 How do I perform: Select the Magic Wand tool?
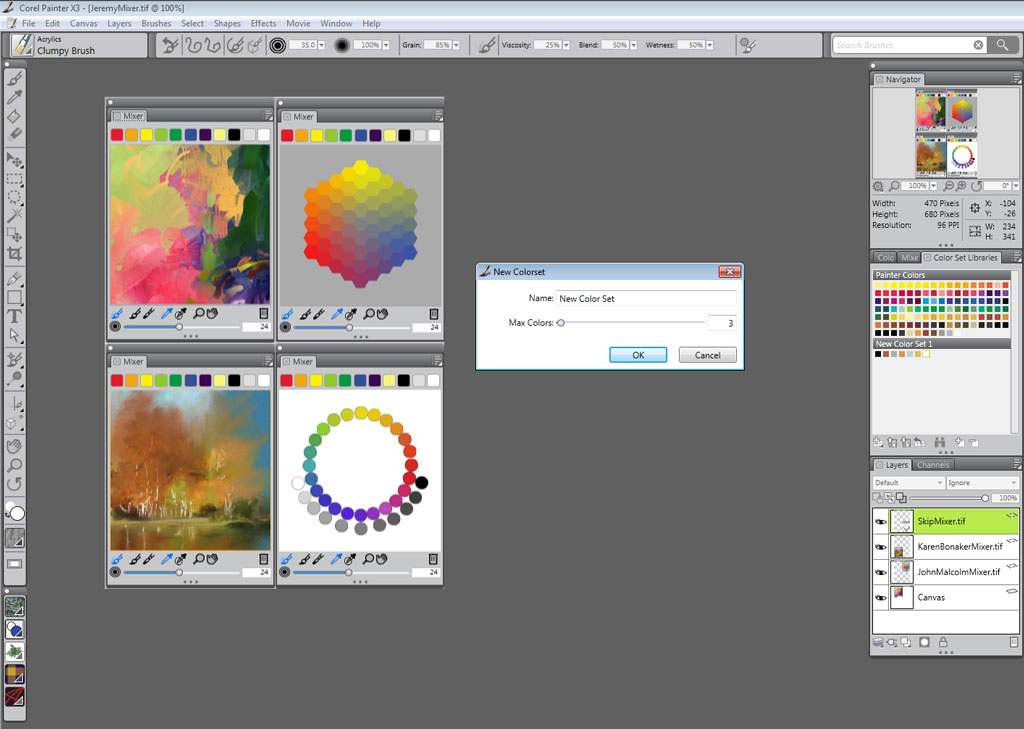click(15, 214)
